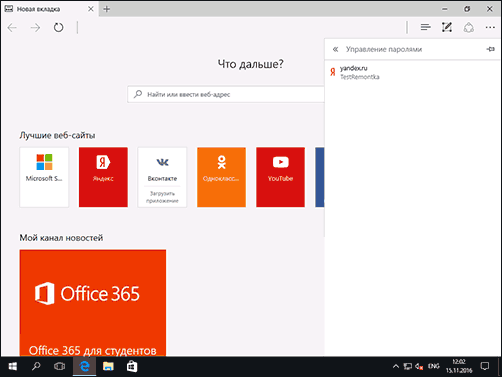The height and width of the screenshot is (377, 502).
Task: Open Task View on the taskbar
Action: click(x=59, y=367)
